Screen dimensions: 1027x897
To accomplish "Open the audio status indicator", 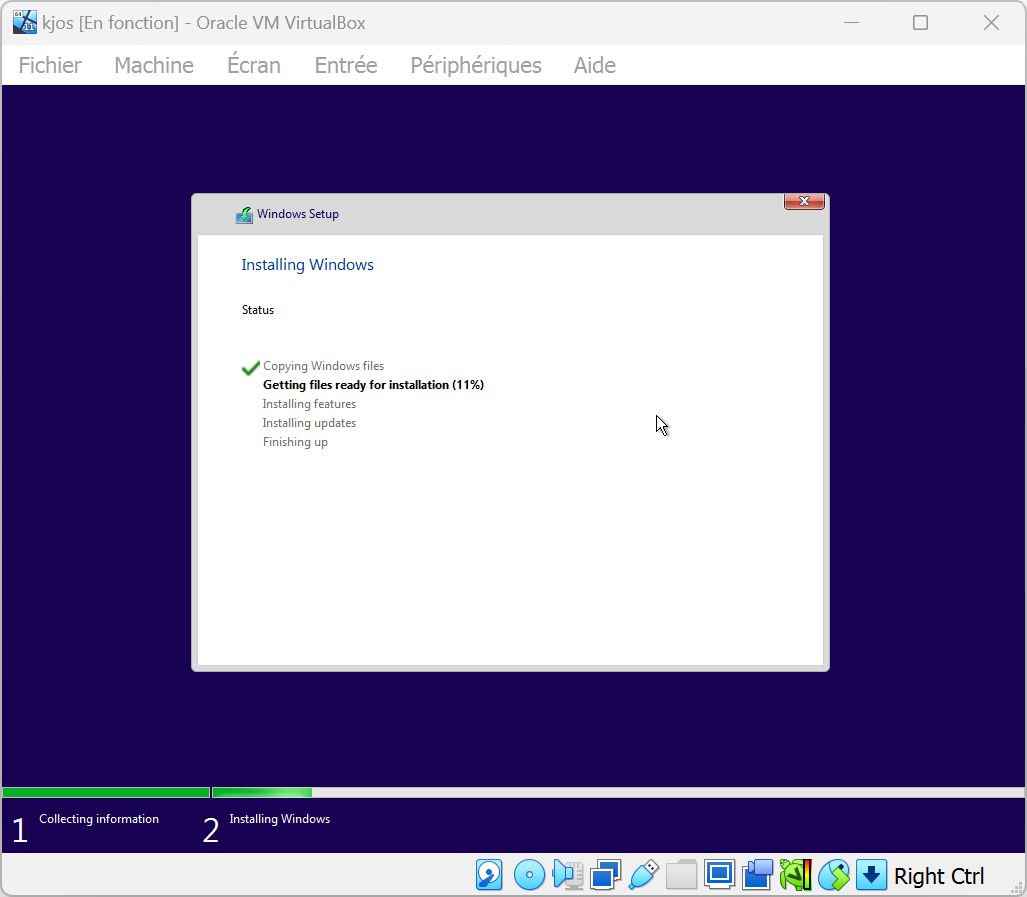I will [x=568, y=875].
